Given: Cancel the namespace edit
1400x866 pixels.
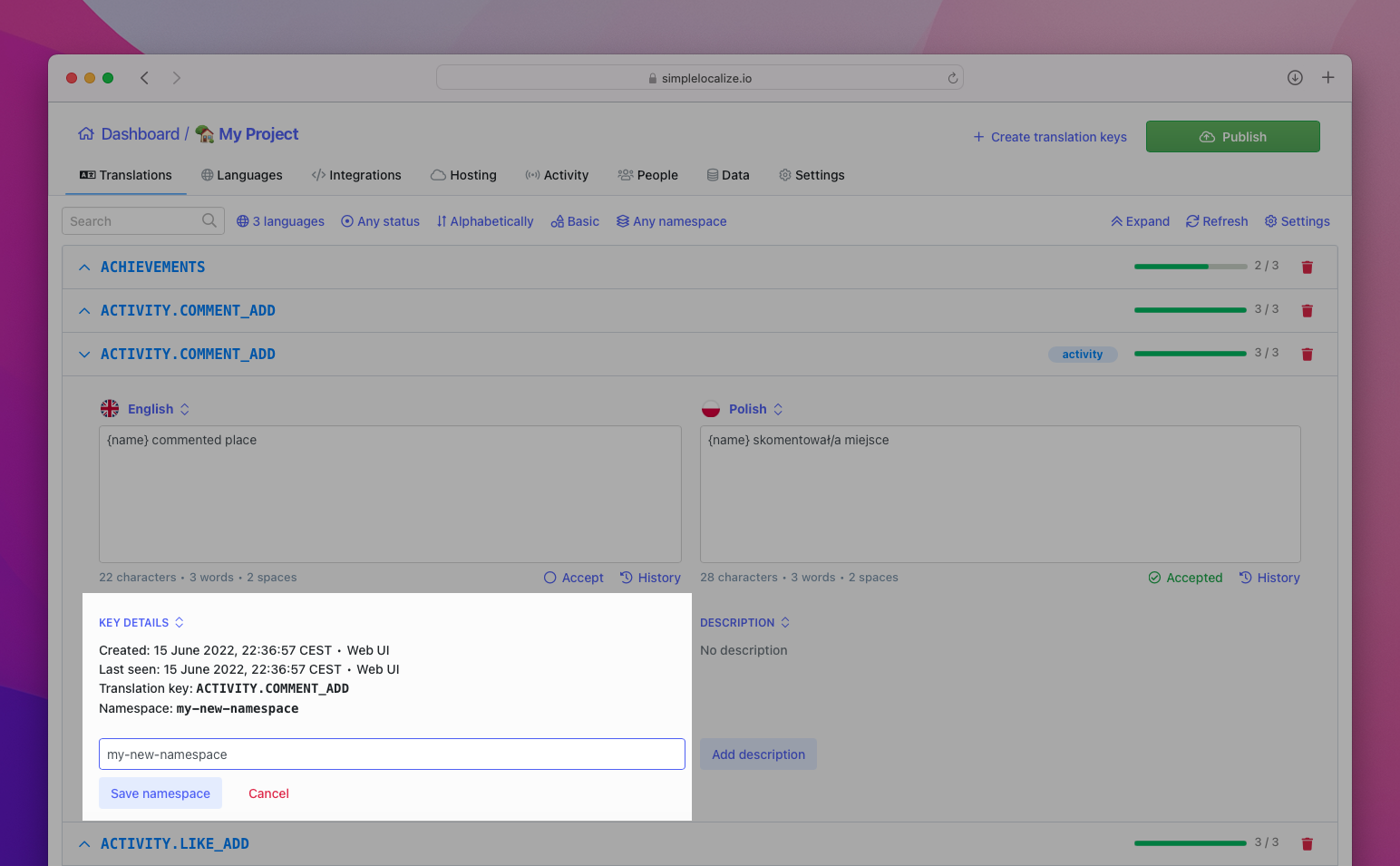Looking at the screenshot, I should [x=268, y=793].
